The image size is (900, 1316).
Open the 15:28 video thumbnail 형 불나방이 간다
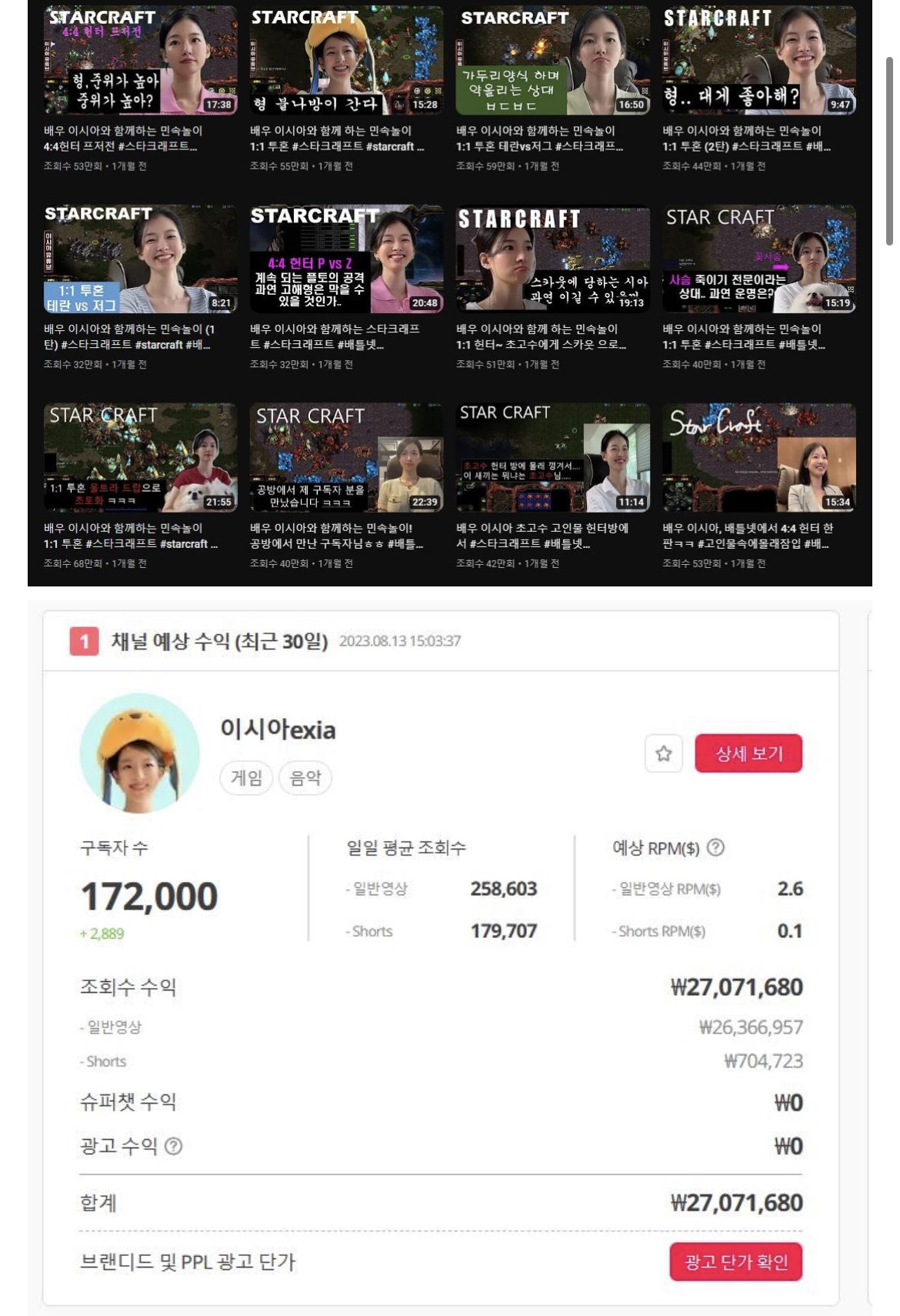pos(345,60)
